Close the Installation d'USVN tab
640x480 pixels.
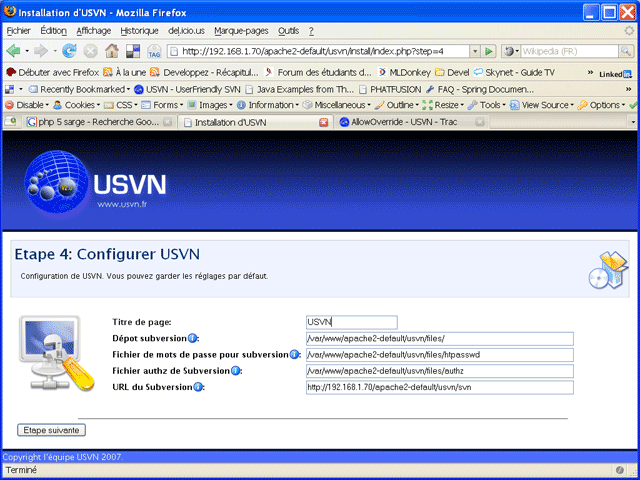[323, 122]
